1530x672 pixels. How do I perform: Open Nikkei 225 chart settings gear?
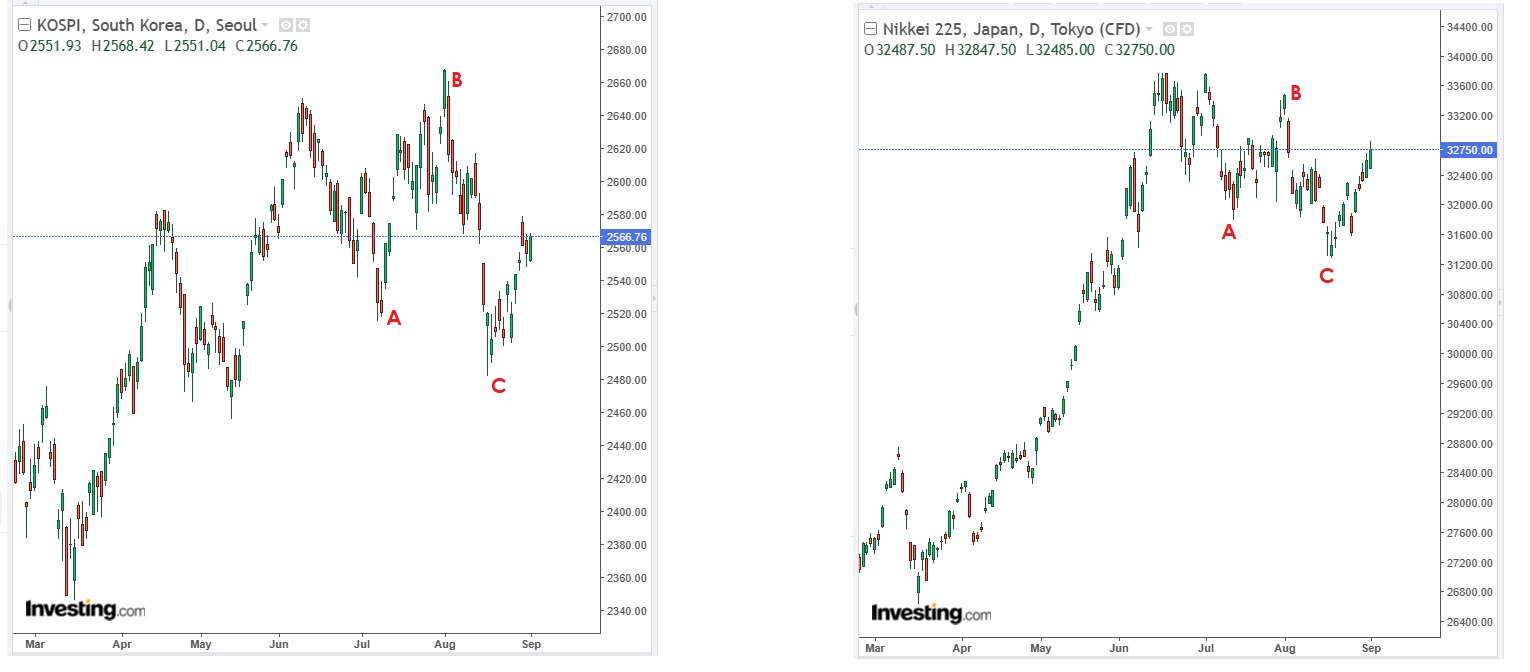1187,29
